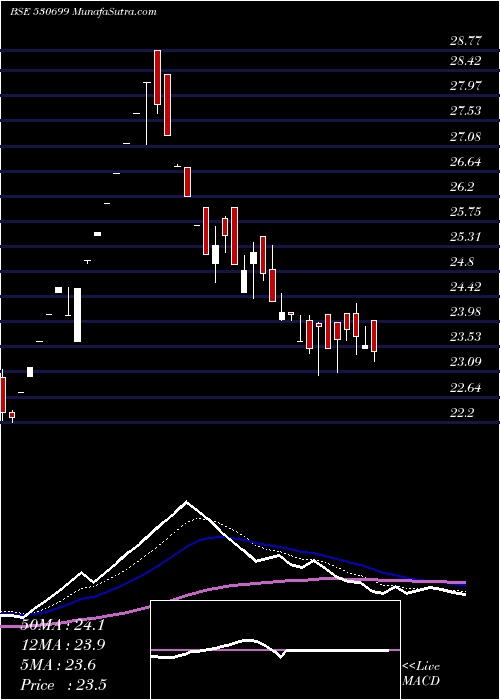Image resolution: width=500 pixels, height=700 pixels.
Task: Click inside the MACD inset chart box
Action: coord(275,650)
